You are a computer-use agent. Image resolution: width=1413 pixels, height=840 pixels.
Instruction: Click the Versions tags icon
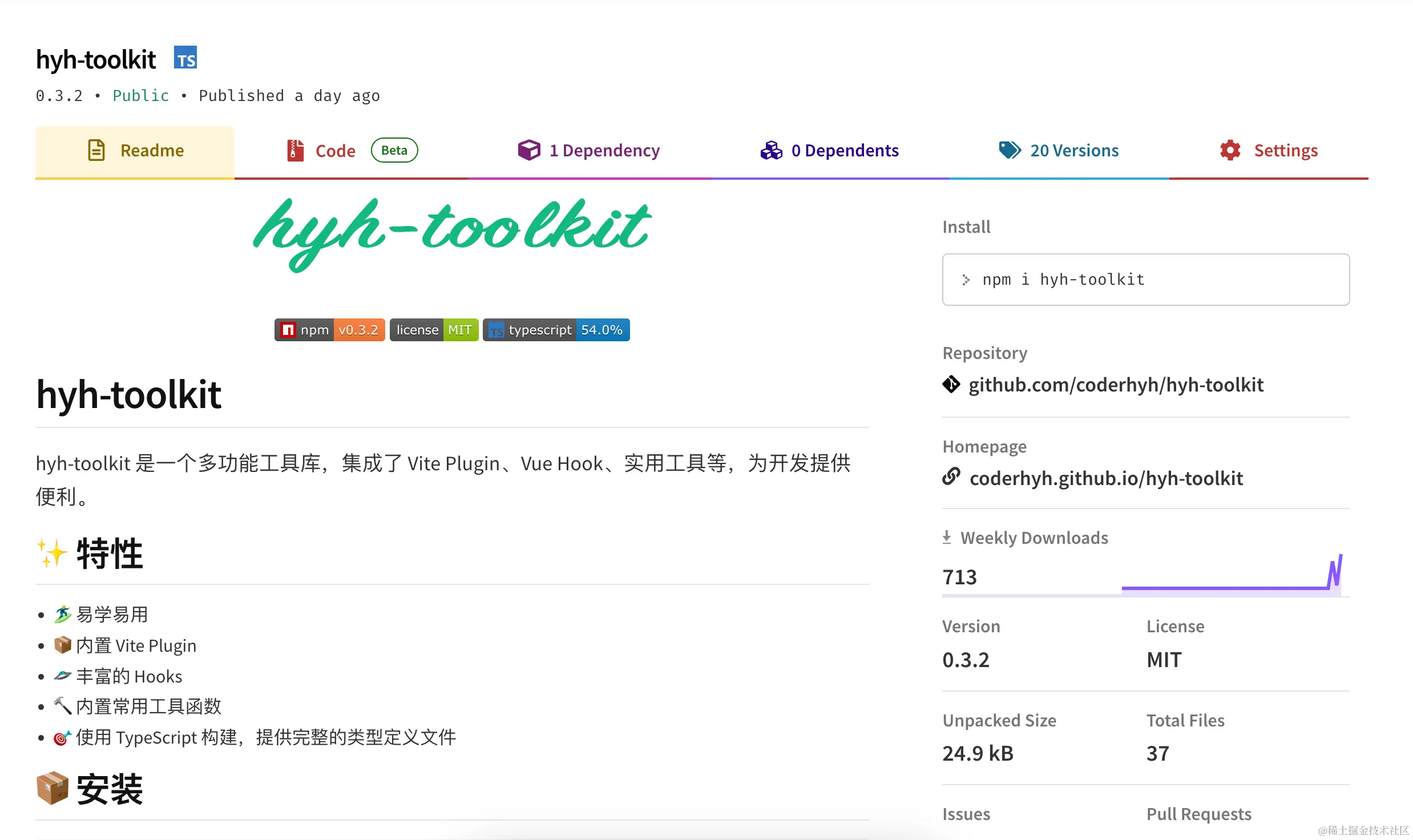[x=1010, y=150]
